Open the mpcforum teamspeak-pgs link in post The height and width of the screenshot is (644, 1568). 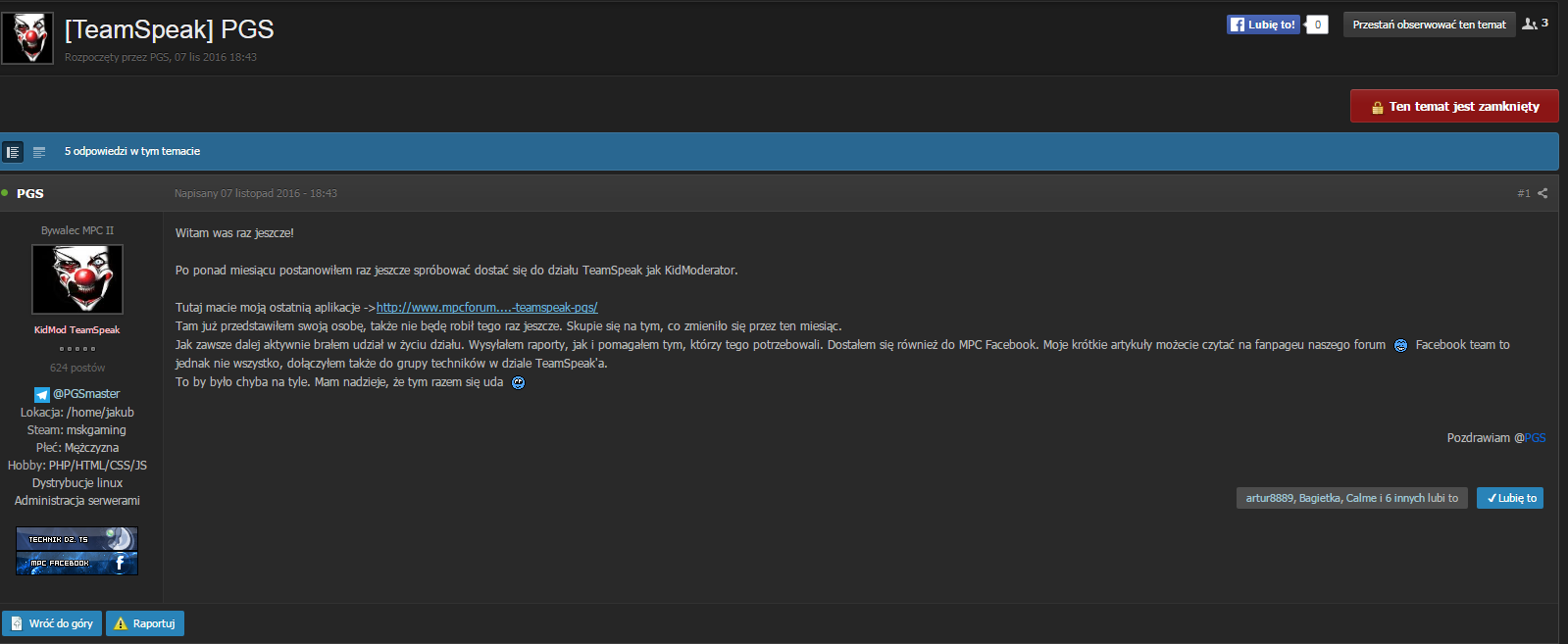coord(486,308)
